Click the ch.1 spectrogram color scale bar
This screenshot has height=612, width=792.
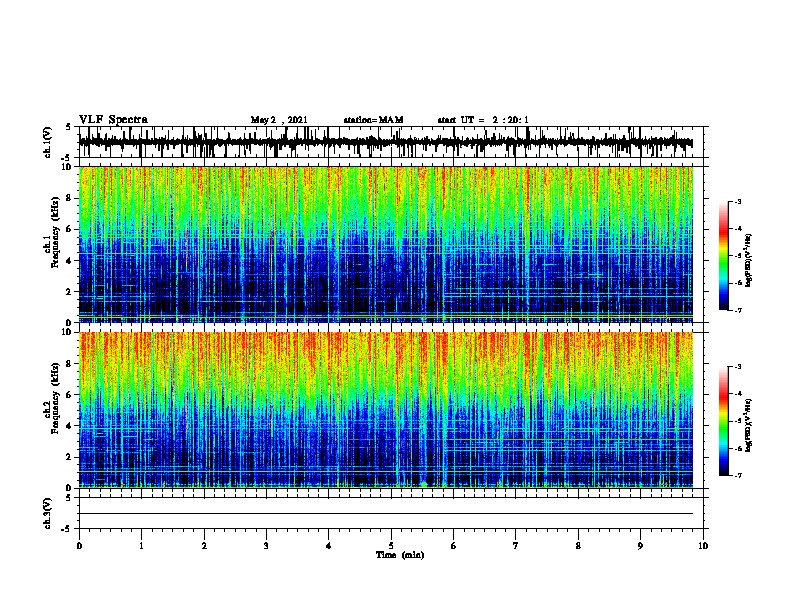tap(724, 256)
